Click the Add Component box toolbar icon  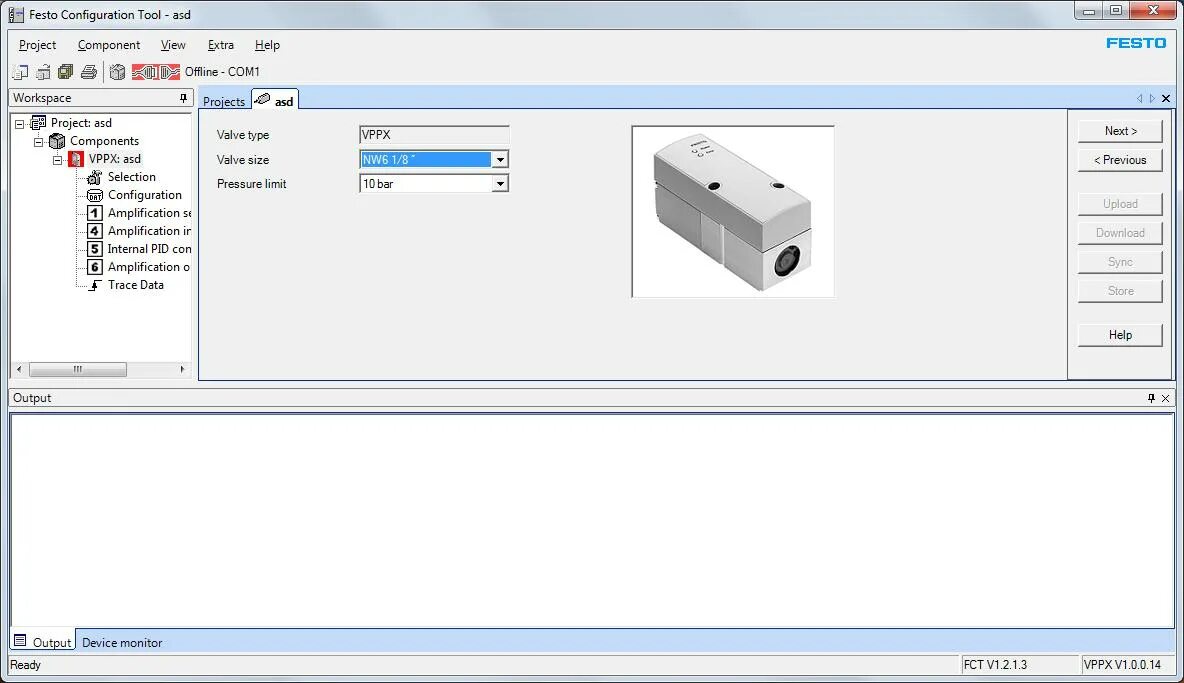tap(117, 72)
